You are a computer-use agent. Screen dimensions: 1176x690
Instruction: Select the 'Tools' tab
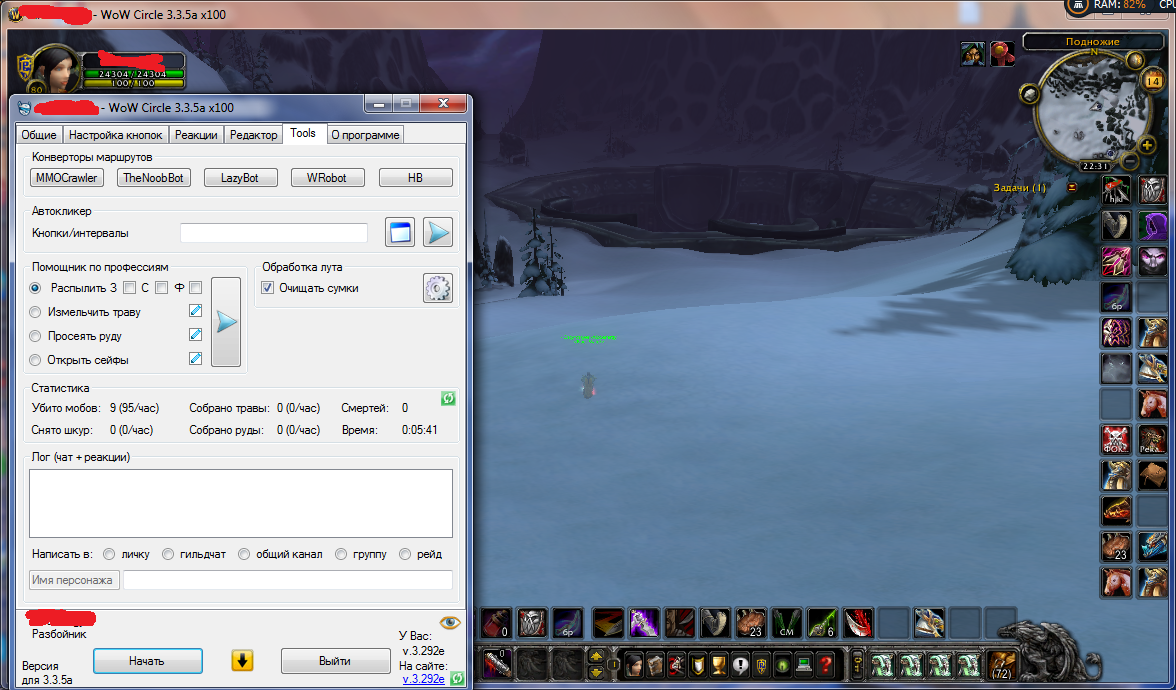pos(304,134)
